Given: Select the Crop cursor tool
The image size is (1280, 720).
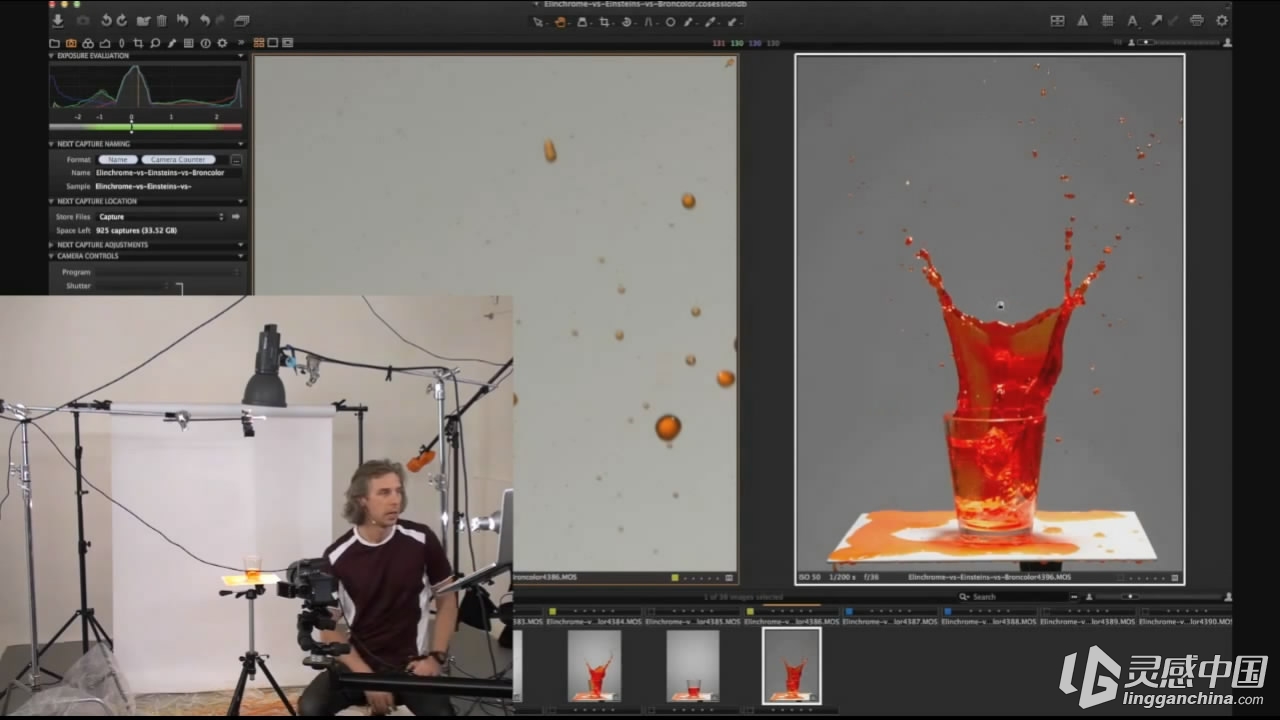Looking at the screenshot, I should click(x=604, y=22).
